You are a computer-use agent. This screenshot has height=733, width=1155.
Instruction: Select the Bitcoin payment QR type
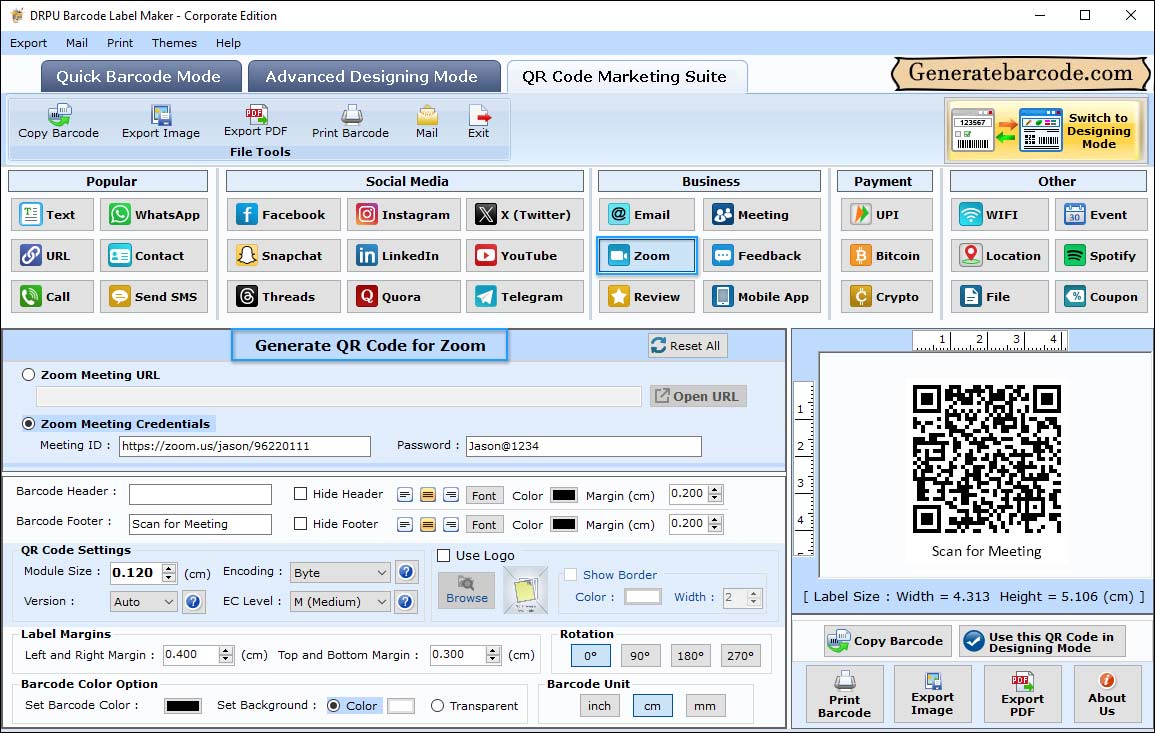[x=886, y=256]
